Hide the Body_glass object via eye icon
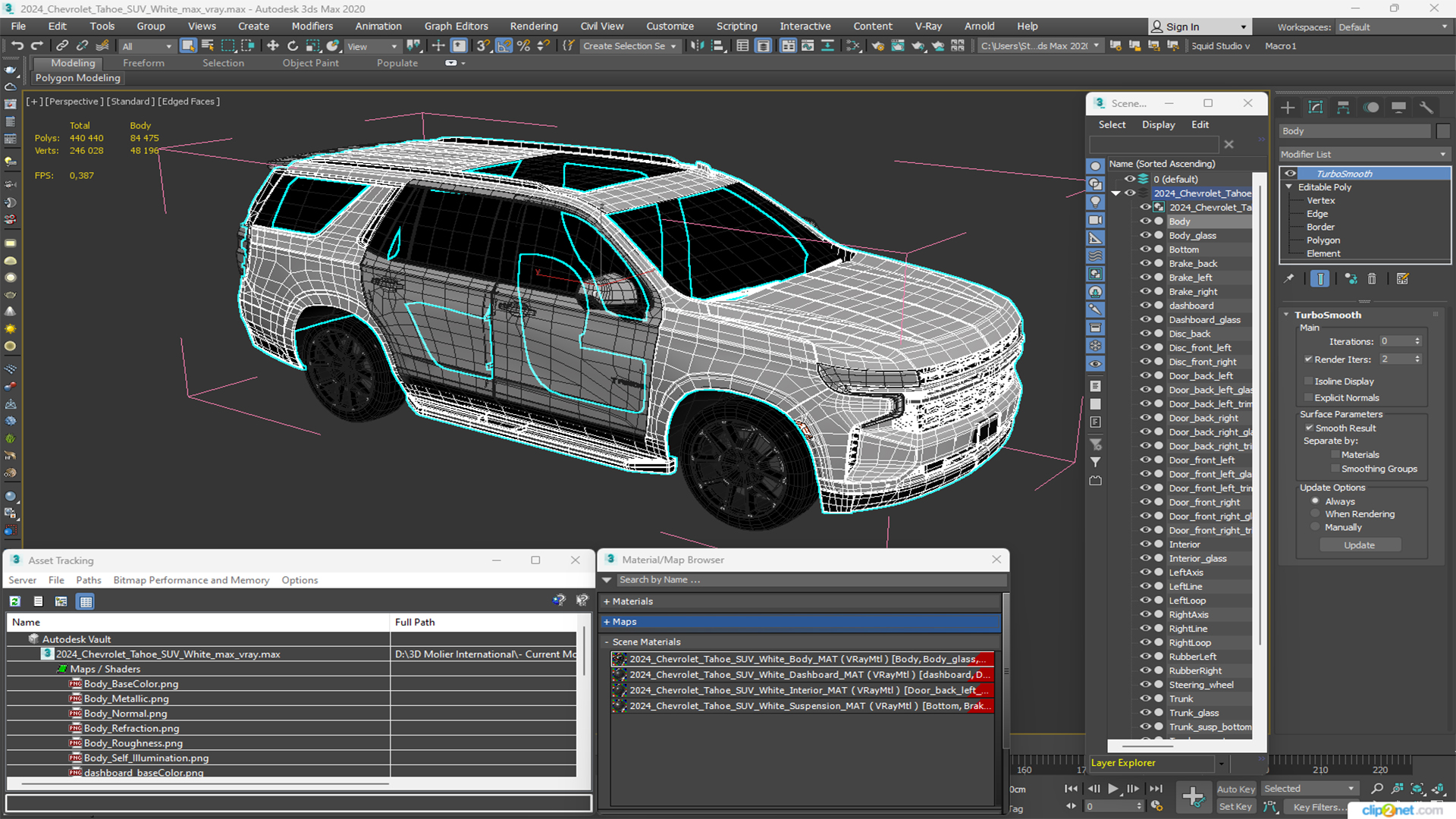 pyautogui.click(x=1146, y=235)
